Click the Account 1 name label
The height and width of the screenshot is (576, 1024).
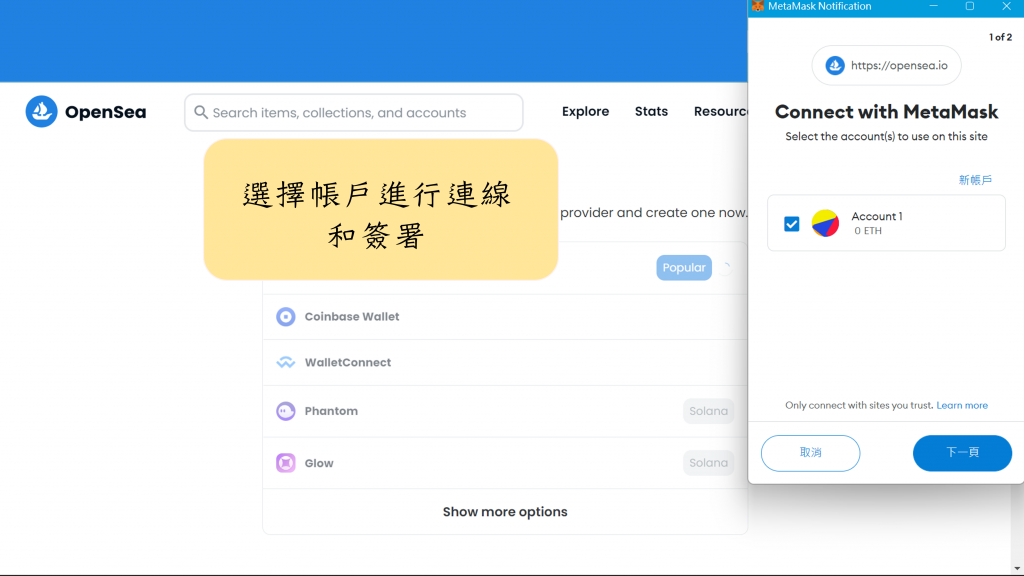pyautogui.click(x=876, y=216)
